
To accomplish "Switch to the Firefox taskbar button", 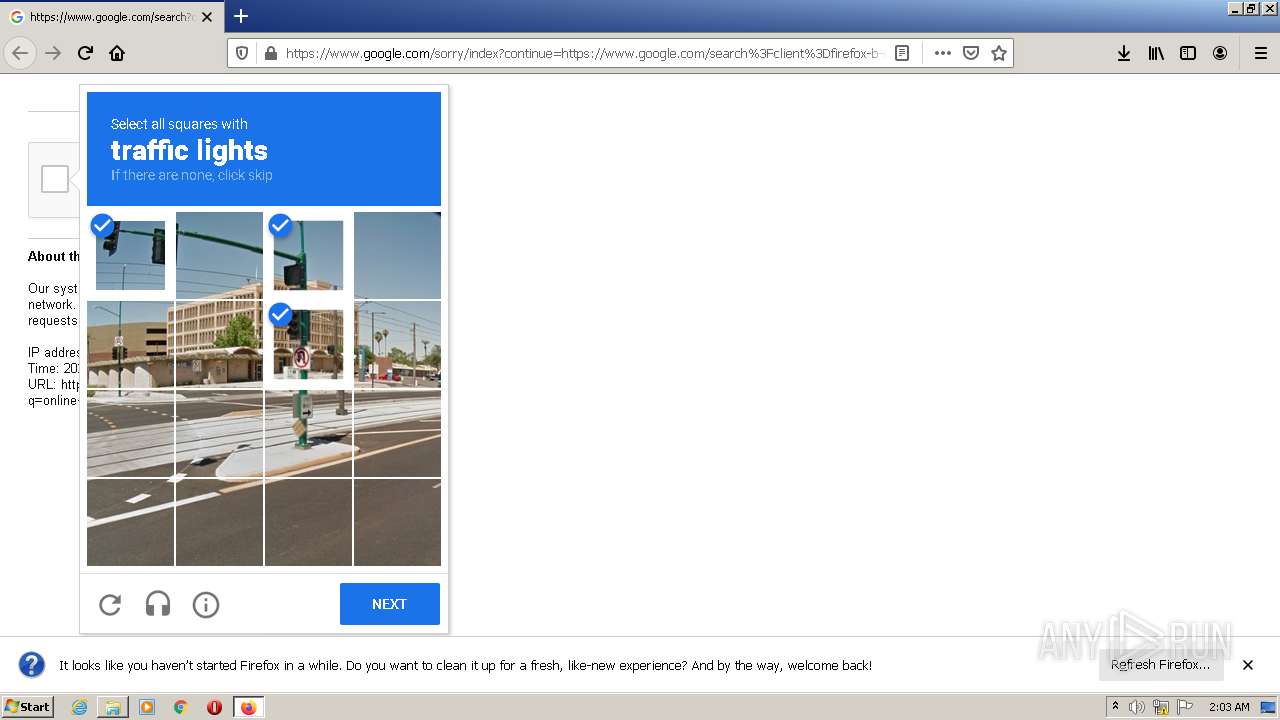I will click(x=248, y=707).
